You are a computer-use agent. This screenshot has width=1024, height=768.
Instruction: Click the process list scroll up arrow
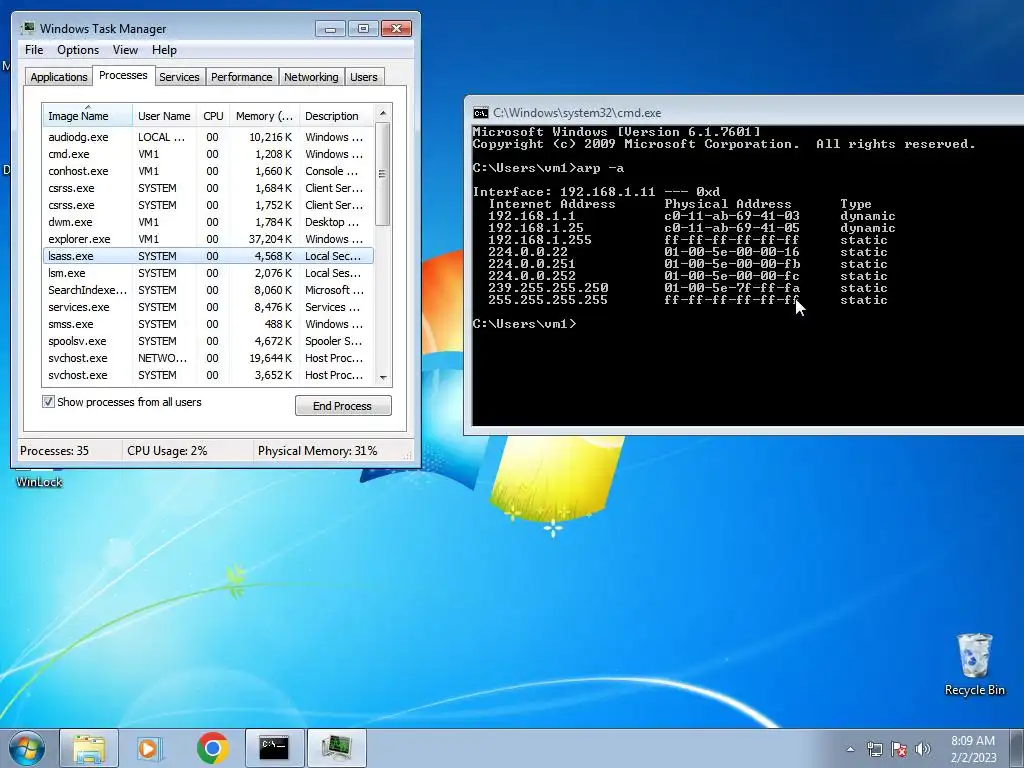pyautogui.click(x=383, y=113)
